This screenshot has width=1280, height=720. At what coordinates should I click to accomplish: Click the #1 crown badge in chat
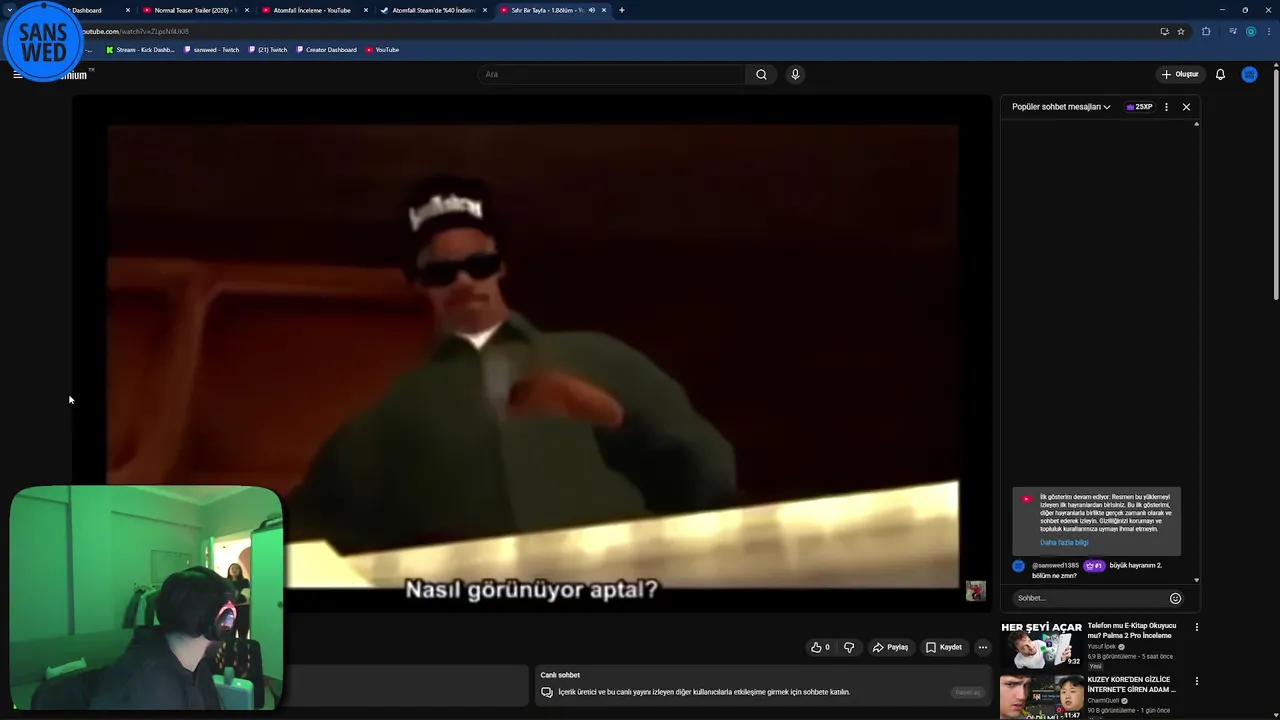tap(1094, 565)
